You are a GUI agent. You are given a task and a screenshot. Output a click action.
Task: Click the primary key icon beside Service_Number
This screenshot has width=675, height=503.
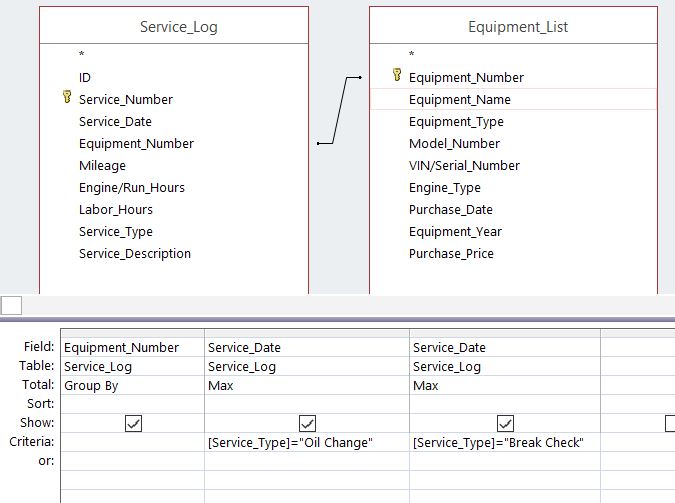tap(67, 98)
